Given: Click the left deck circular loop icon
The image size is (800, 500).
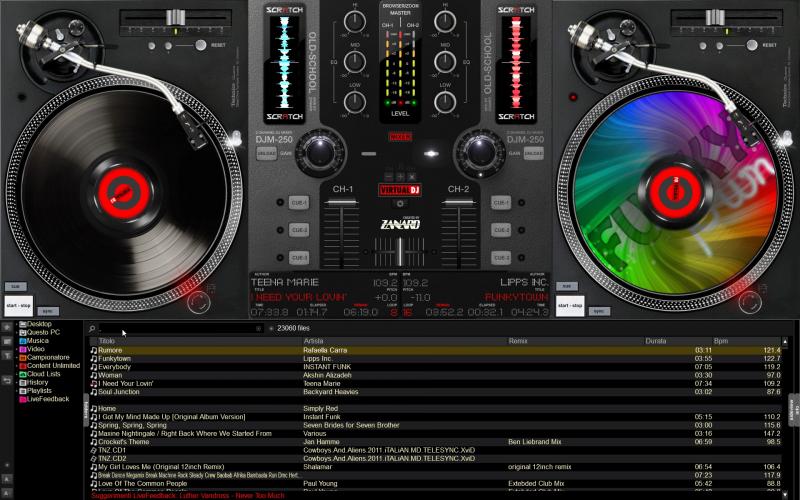Looking at the screenshot, I should [198, 302].
